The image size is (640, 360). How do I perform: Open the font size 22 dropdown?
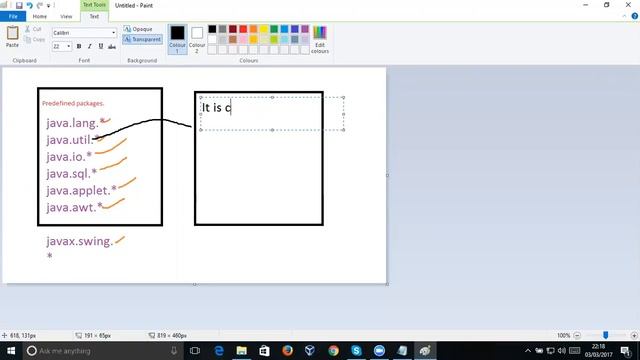[x=68, y=46]
